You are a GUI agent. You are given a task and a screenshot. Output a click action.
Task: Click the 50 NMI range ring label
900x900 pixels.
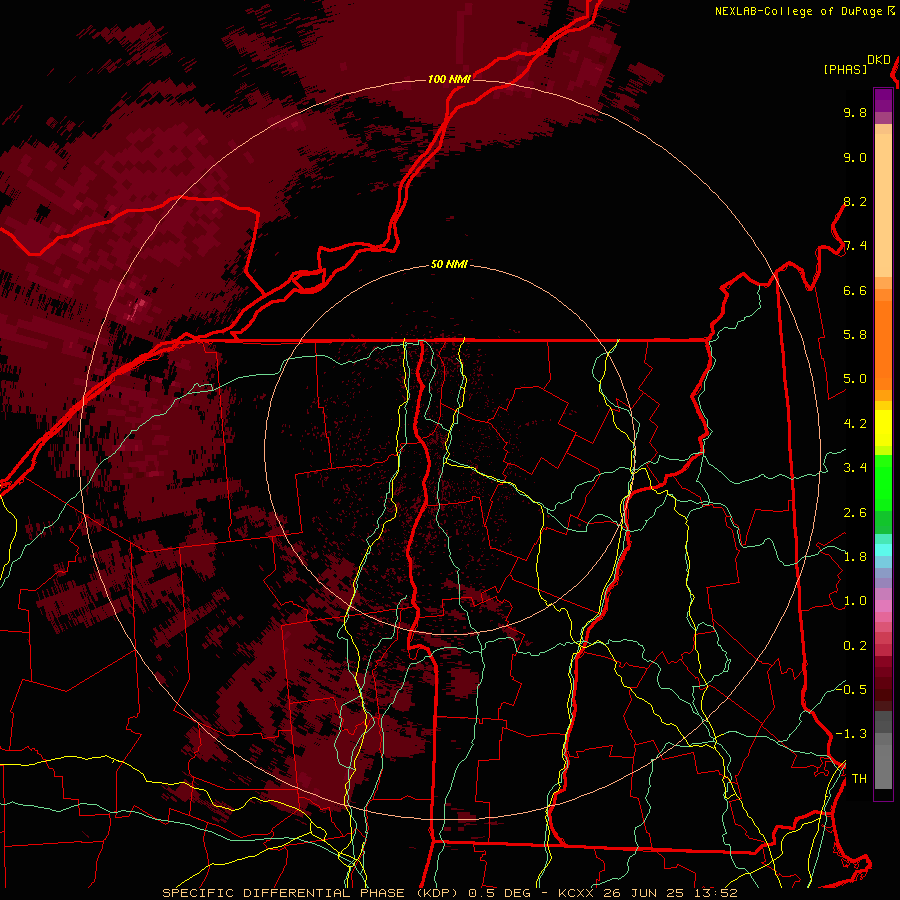click(x=449, y=265)
